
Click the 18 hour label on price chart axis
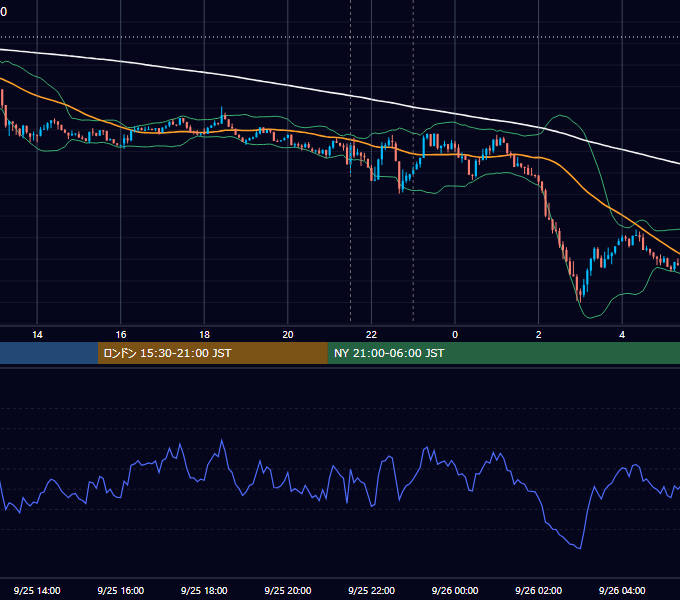(x=204, y=335)
